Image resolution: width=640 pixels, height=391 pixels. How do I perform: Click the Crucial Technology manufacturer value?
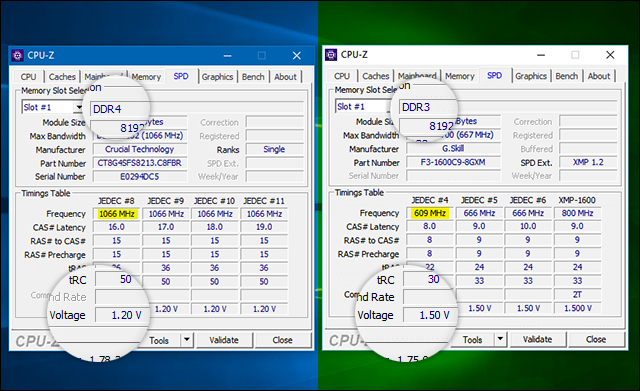[x=140, y=149]
